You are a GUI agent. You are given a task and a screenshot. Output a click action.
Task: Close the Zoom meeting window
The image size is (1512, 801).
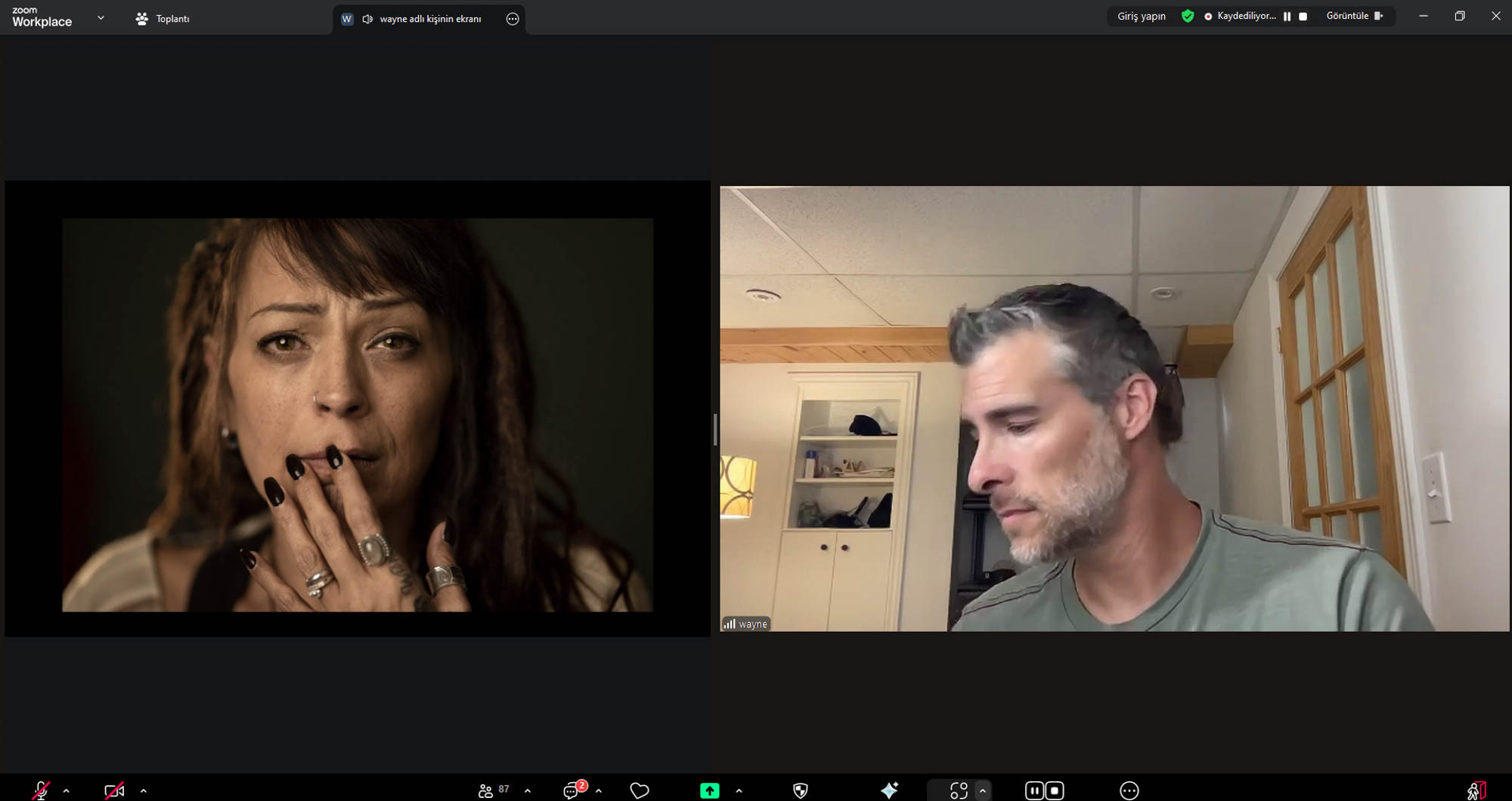(1495, 16)
